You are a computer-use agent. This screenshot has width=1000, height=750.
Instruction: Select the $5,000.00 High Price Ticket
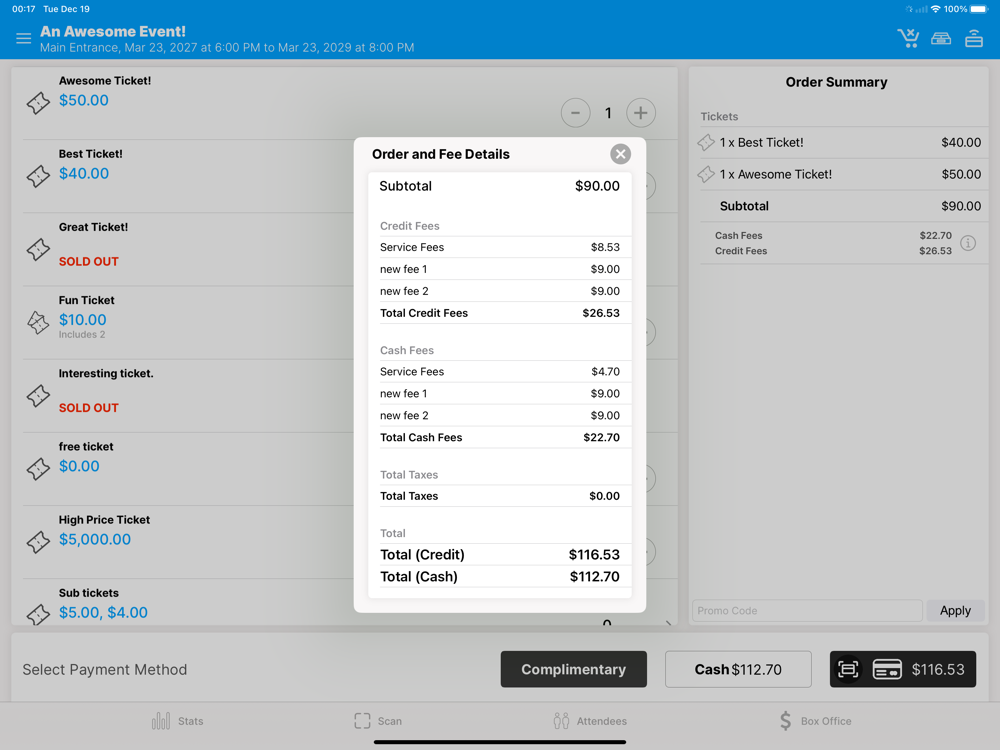tap(94, 540)
